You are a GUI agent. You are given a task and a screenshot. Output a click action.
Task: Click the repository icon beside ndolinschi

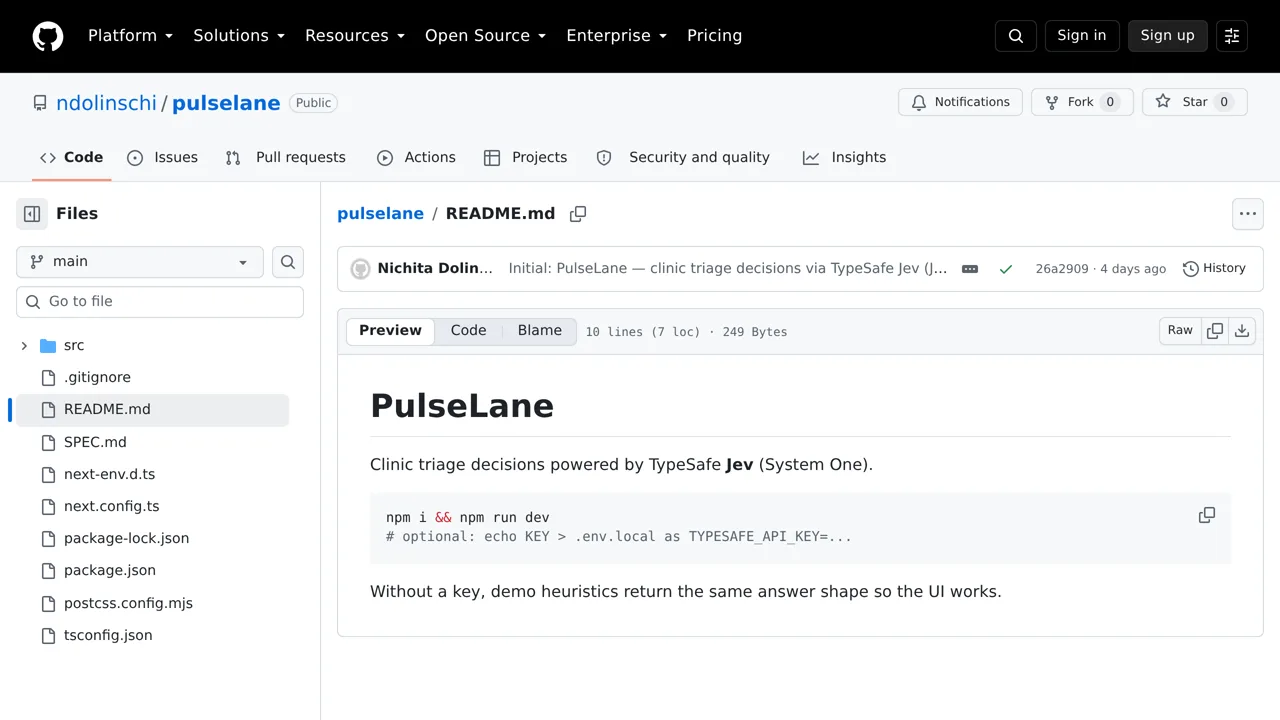pyautogui.click(x=40, y=103)
